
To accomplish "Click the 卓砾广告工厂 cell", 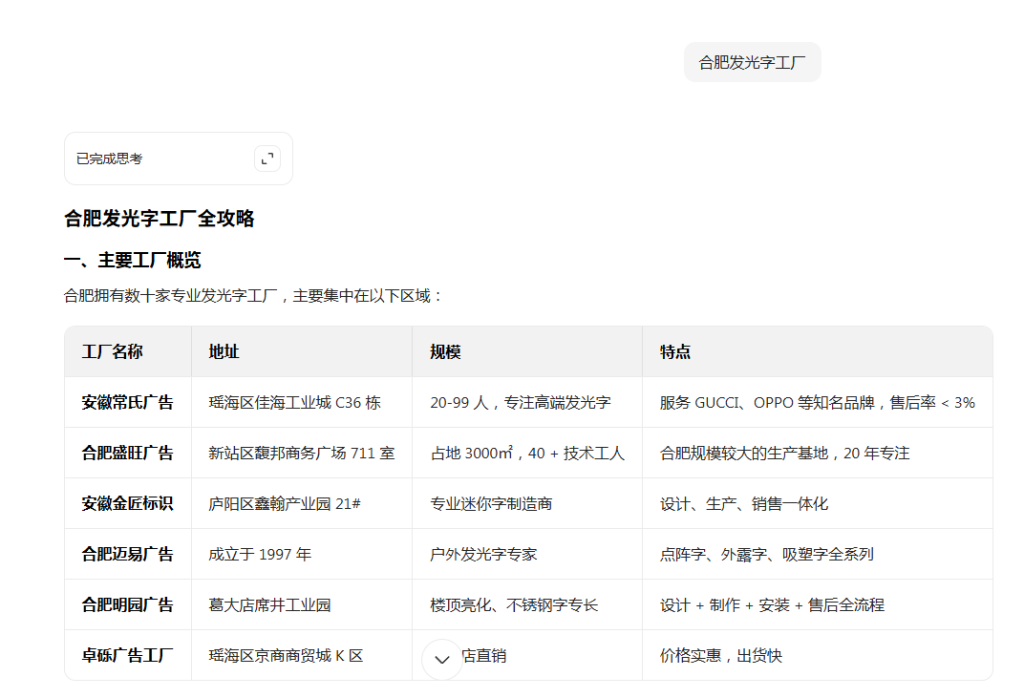I will tap(125, 654).
